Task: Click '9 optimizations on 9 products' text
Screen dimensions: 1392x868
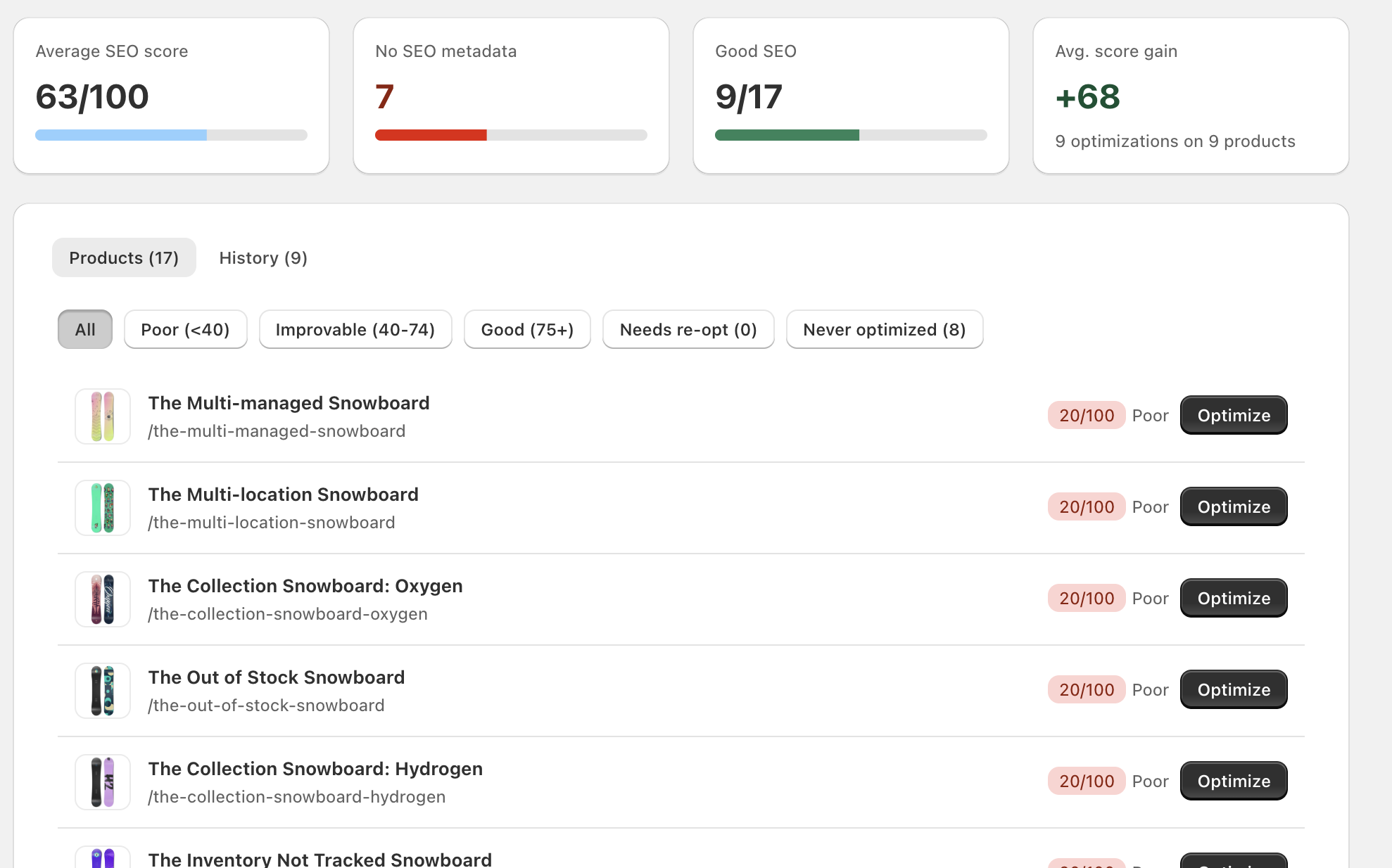Action: pos(1175,141)
